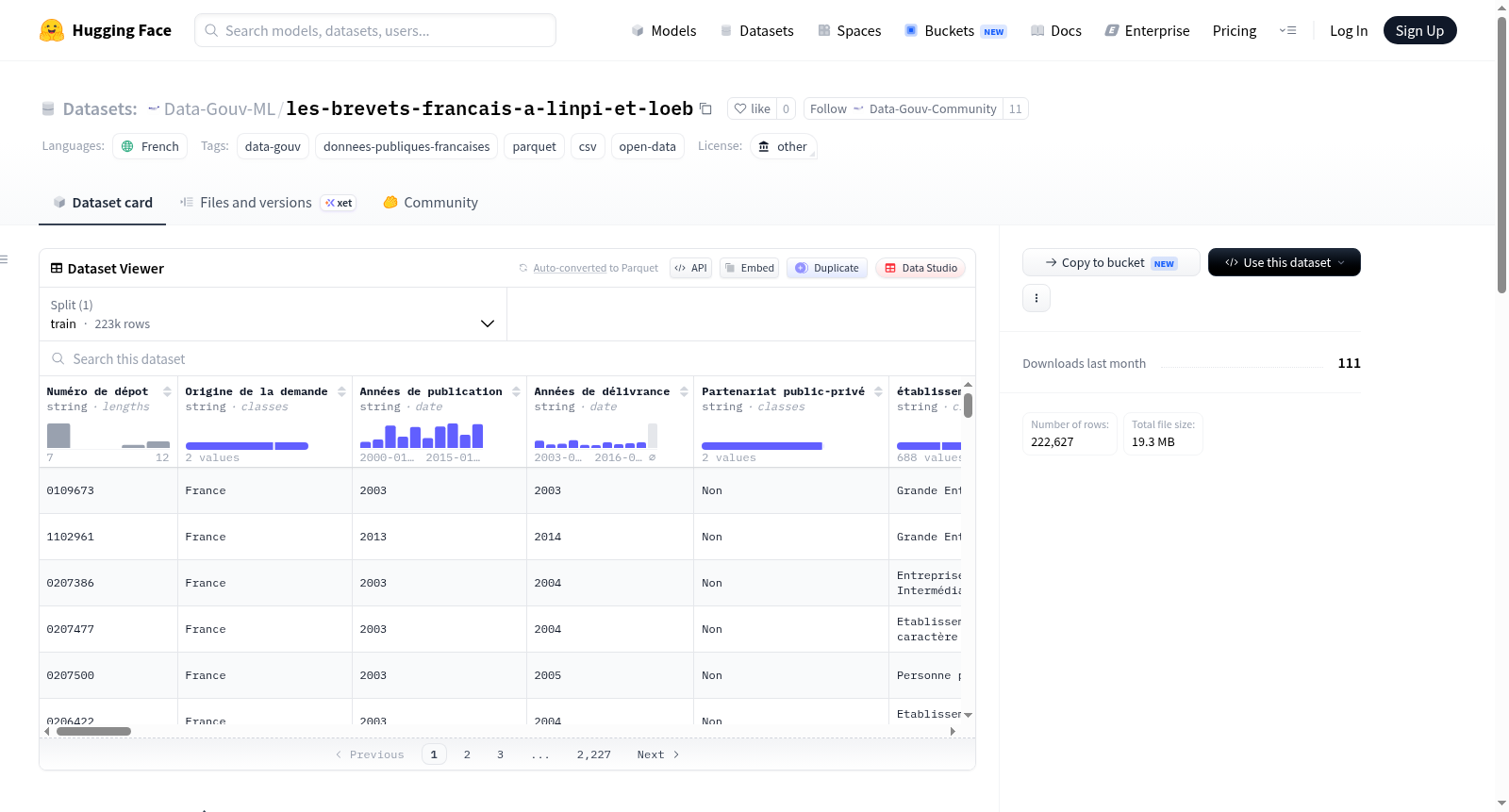Image resolution: width=1509 pixels, height=812 pixels.
Task: Click the Auto-converted to Parquet link
Action: pyautogui.click(x=595, y=268)
